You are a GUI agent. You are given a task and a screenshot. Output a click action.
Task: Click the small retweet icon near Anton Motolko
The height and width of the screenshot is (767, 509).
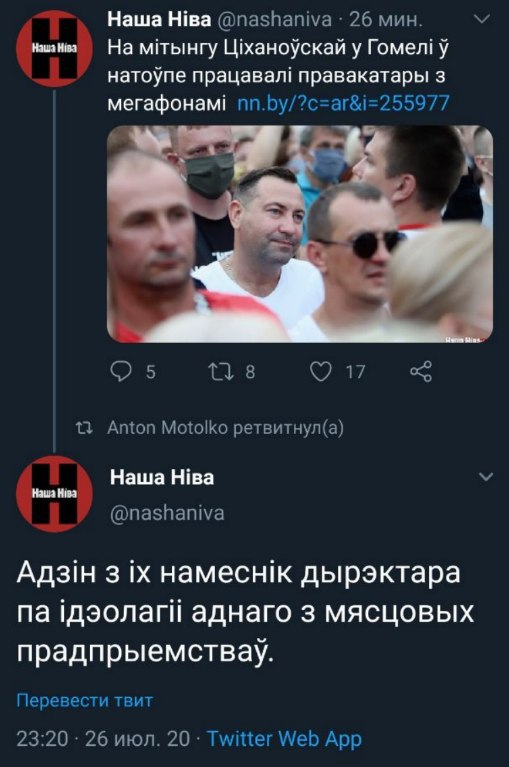click(x=84, y=428)
